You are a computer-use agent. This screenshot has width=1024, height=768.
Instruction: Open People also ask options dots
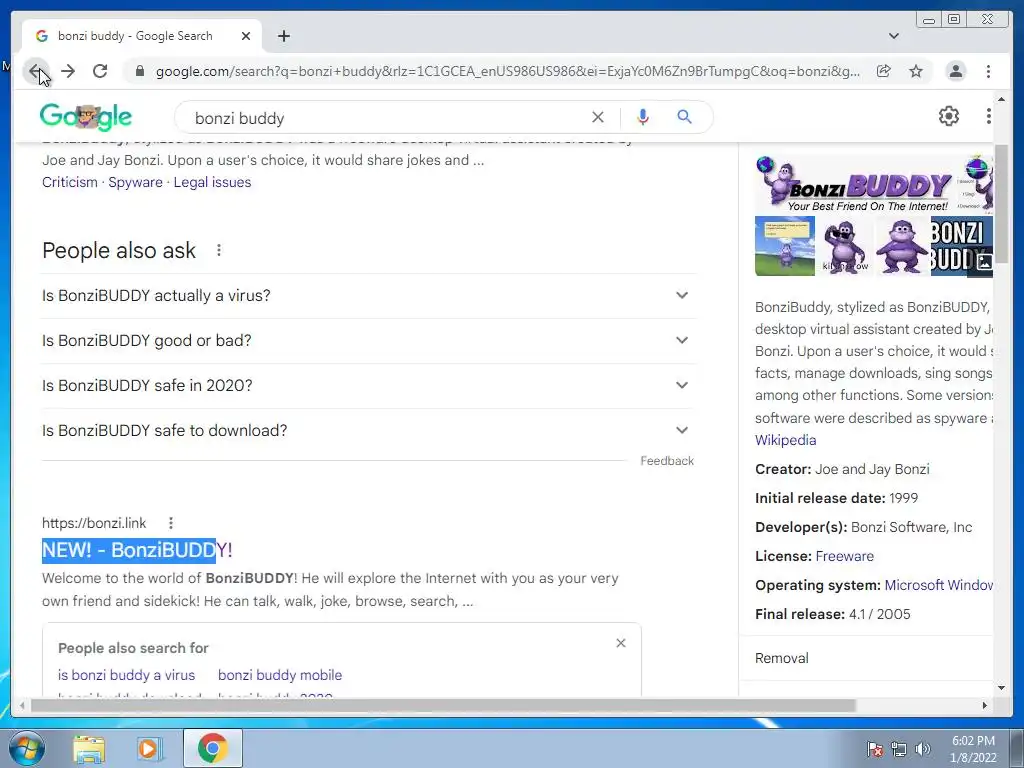point(219,250)
